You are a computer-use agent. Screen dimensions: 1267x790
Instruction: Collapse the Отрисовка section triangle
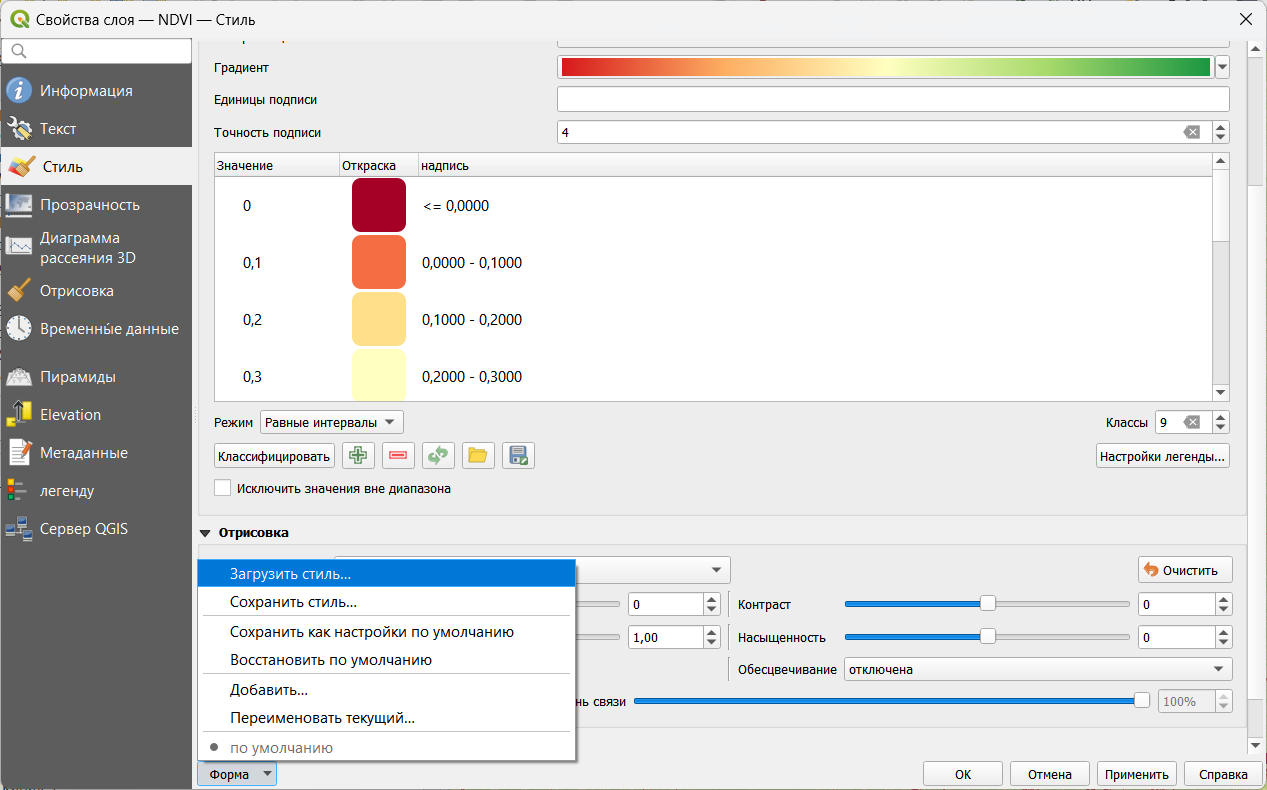206,533
